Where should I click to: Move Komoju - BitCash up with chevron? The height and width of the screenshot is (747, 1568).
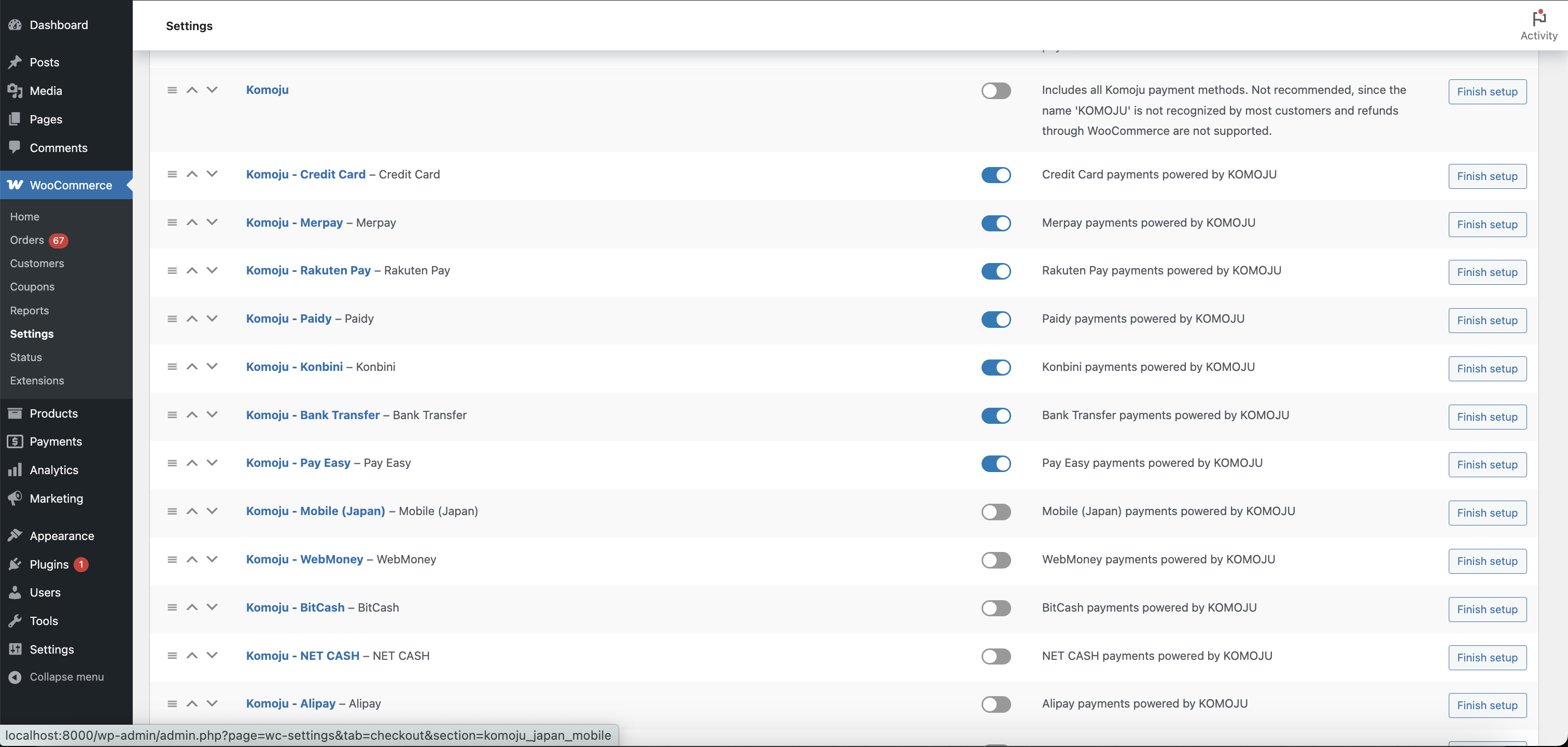[x=192, y=607]
